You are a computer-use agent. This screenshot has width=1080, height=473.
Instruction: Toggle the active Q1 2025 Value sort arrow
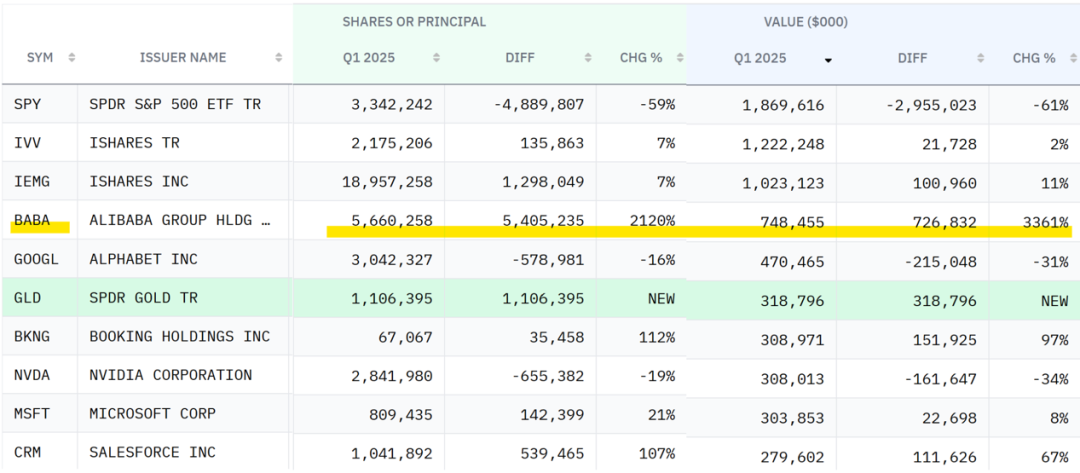point(828,59)
